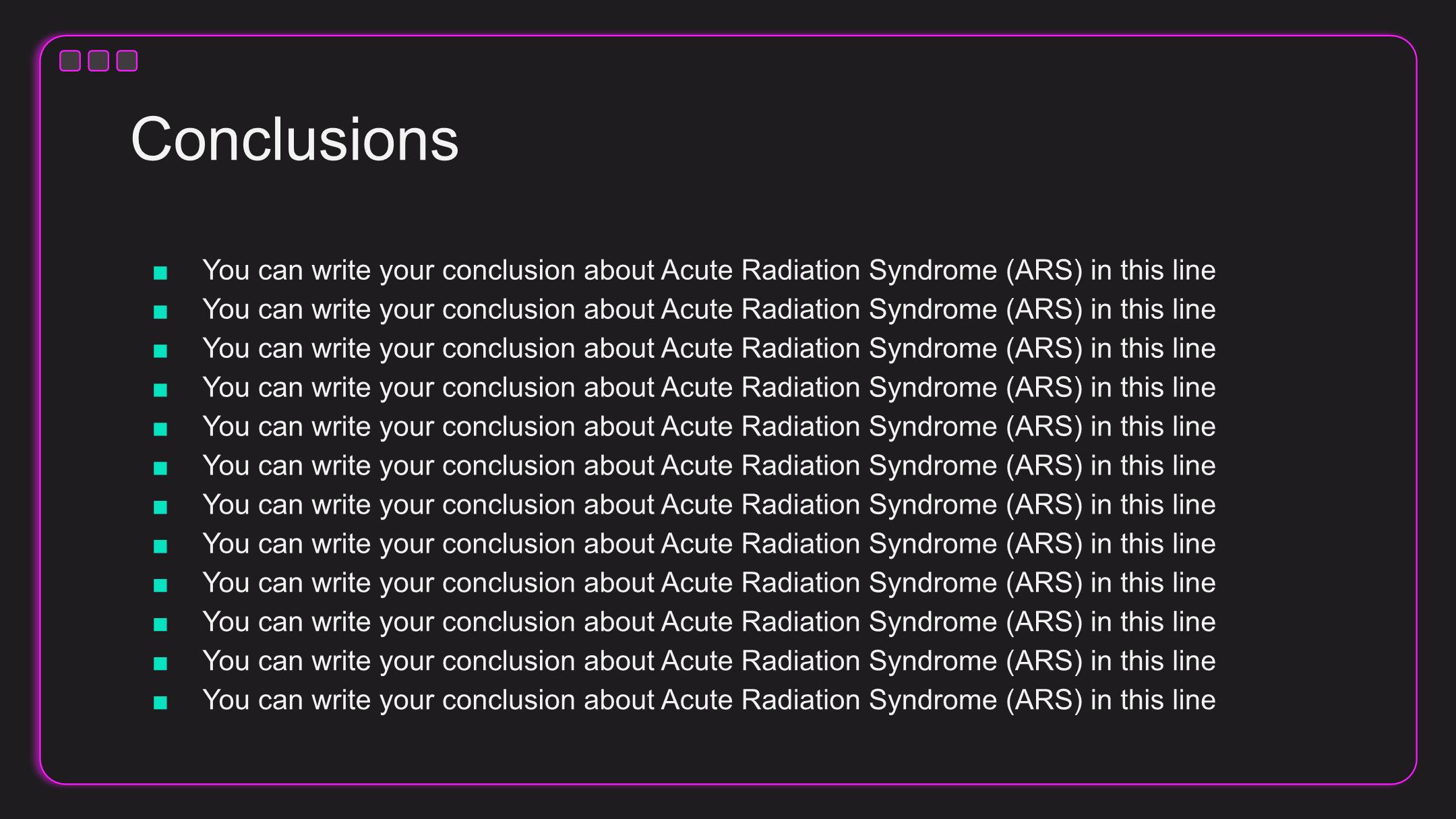Select the tenth conclusion text line
1456x819 pixels.
click(709, 622)
